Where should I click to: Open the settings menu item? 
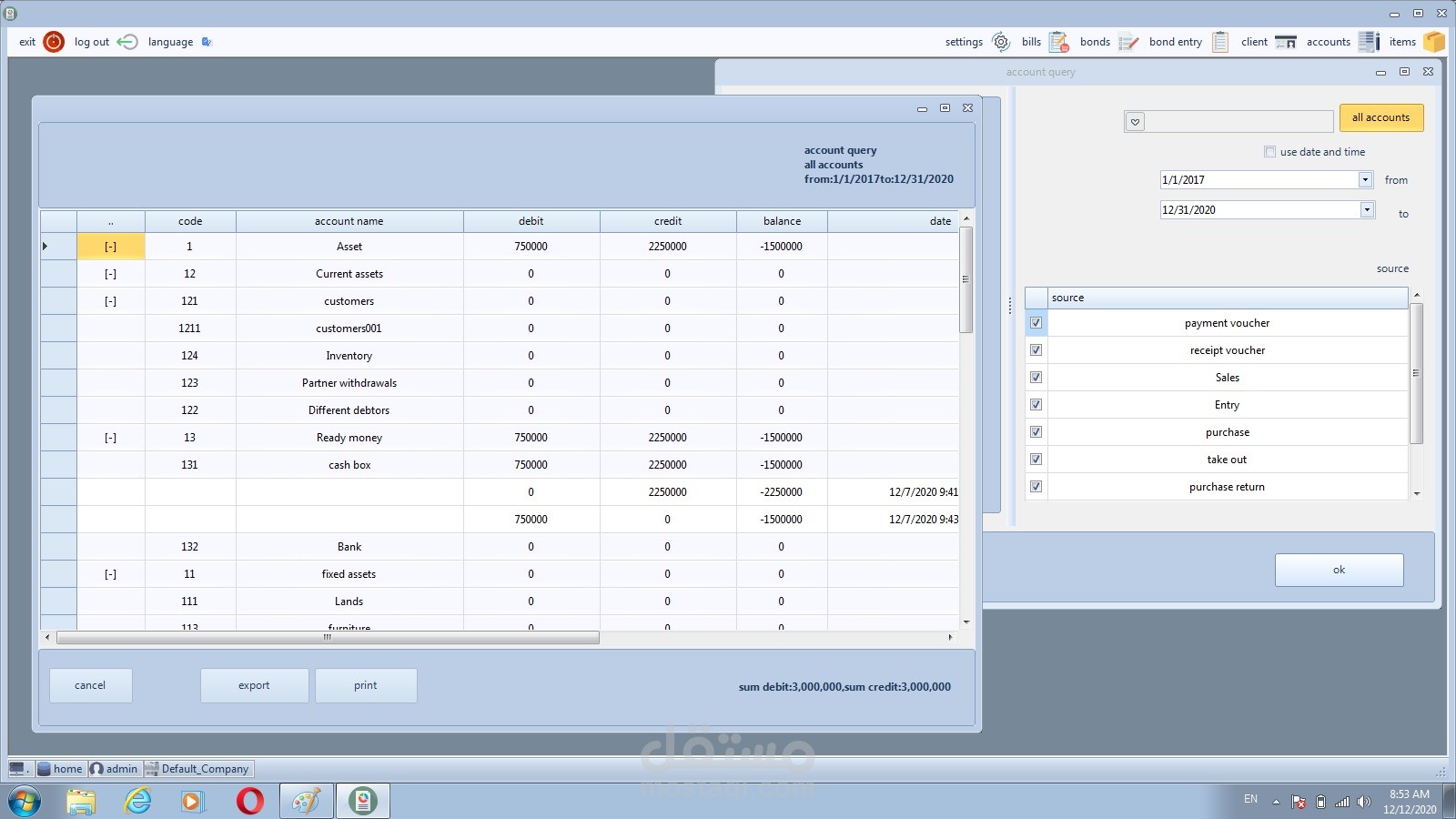964,42
